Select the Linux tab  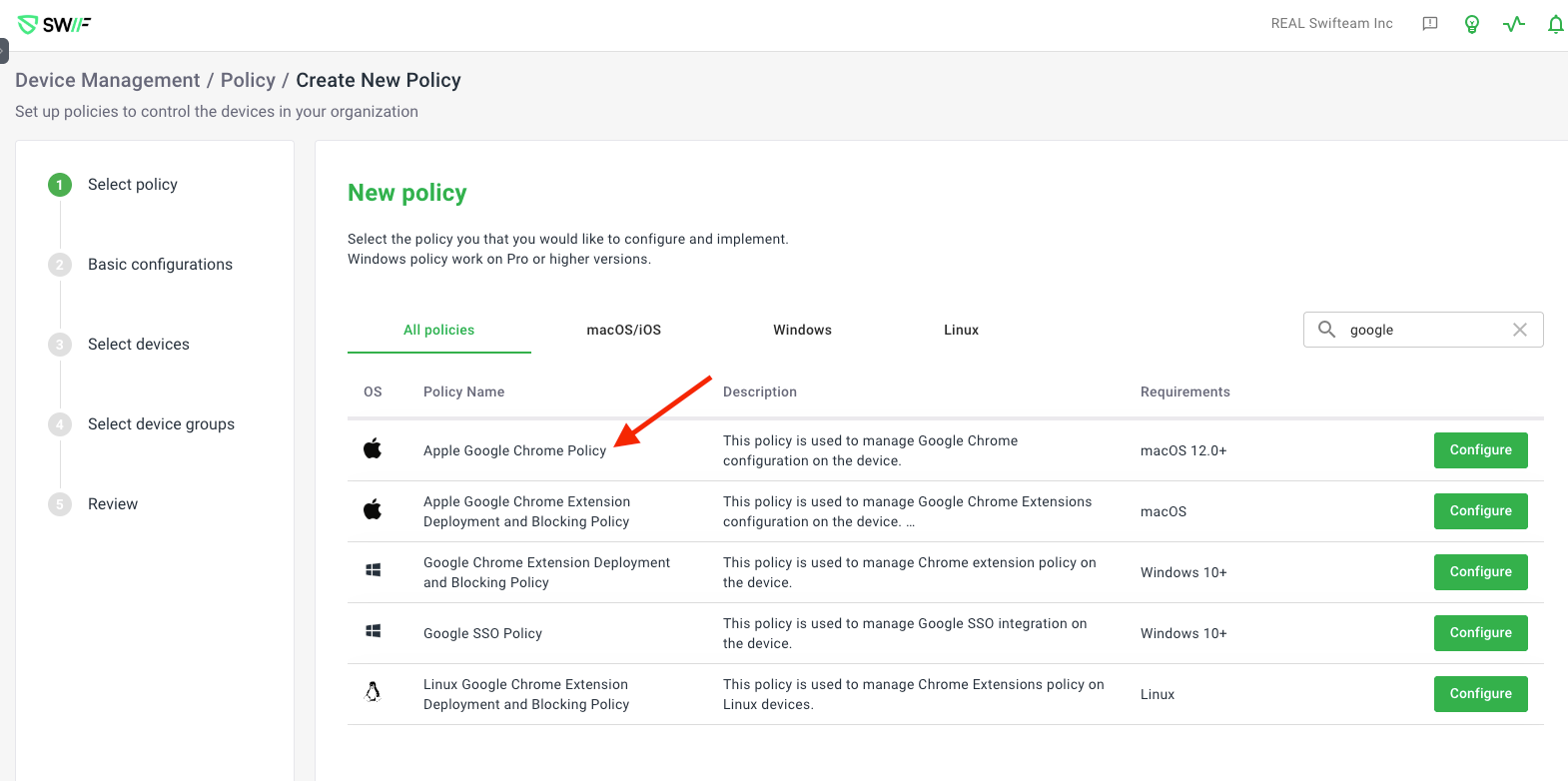961,330
